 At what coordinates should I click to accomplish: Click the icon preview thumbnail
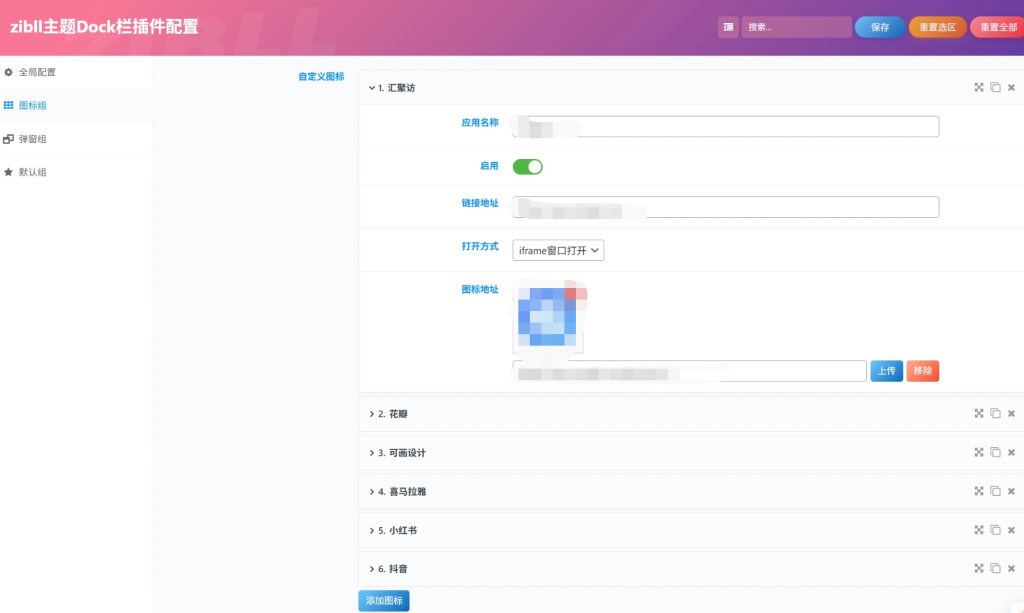[548, 317]
